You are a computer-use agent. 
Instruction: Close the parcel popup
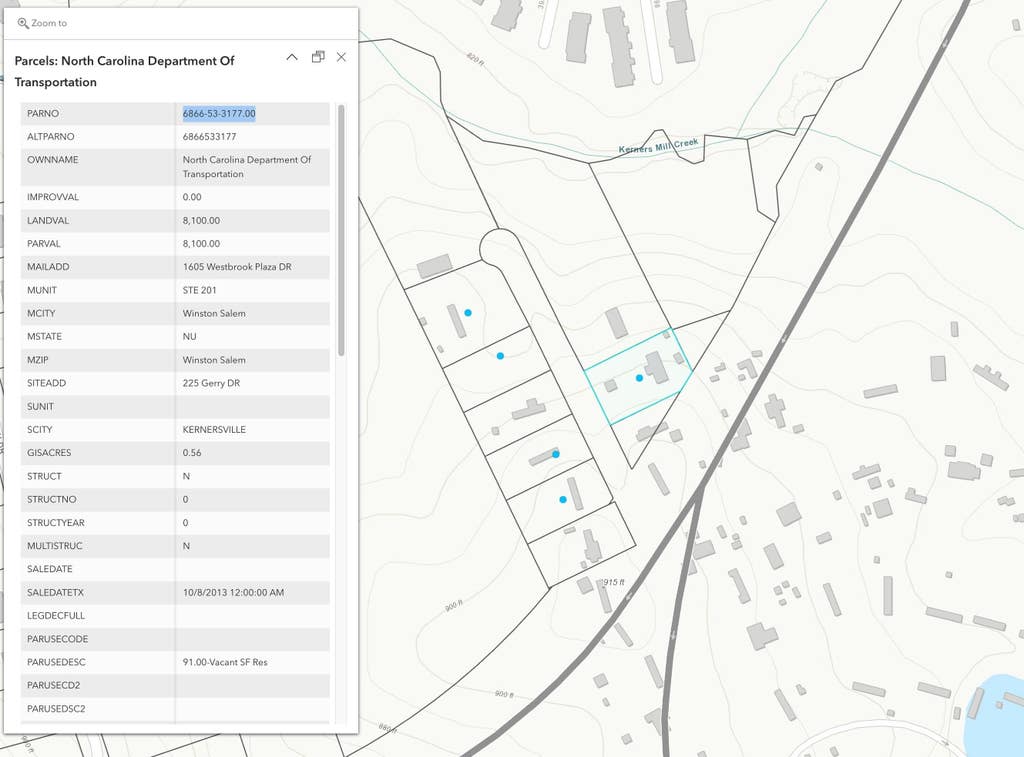341,57
